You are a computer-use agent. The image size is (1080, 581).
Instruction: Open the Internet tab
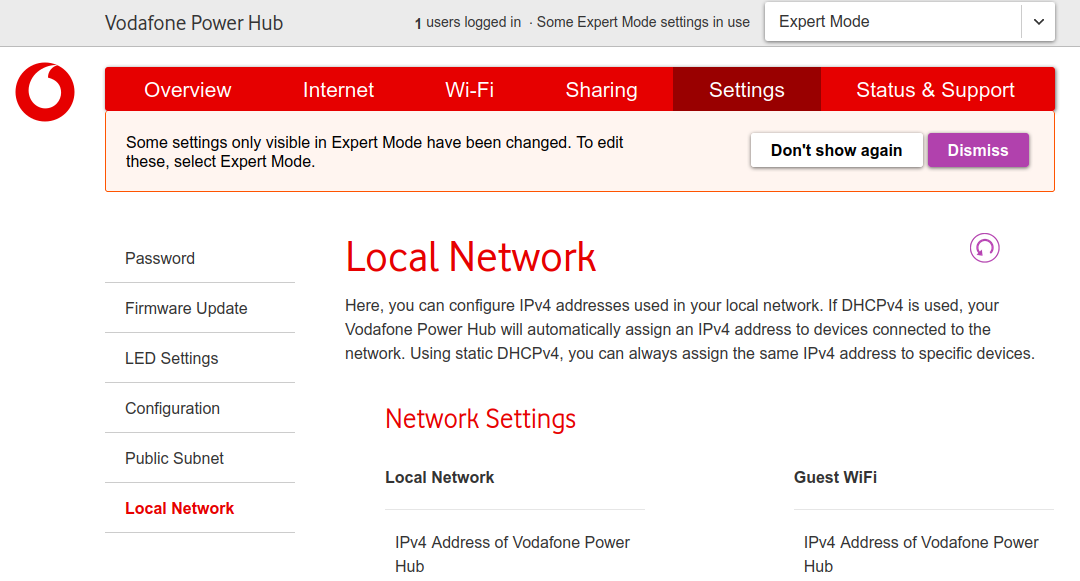(338, 89)
